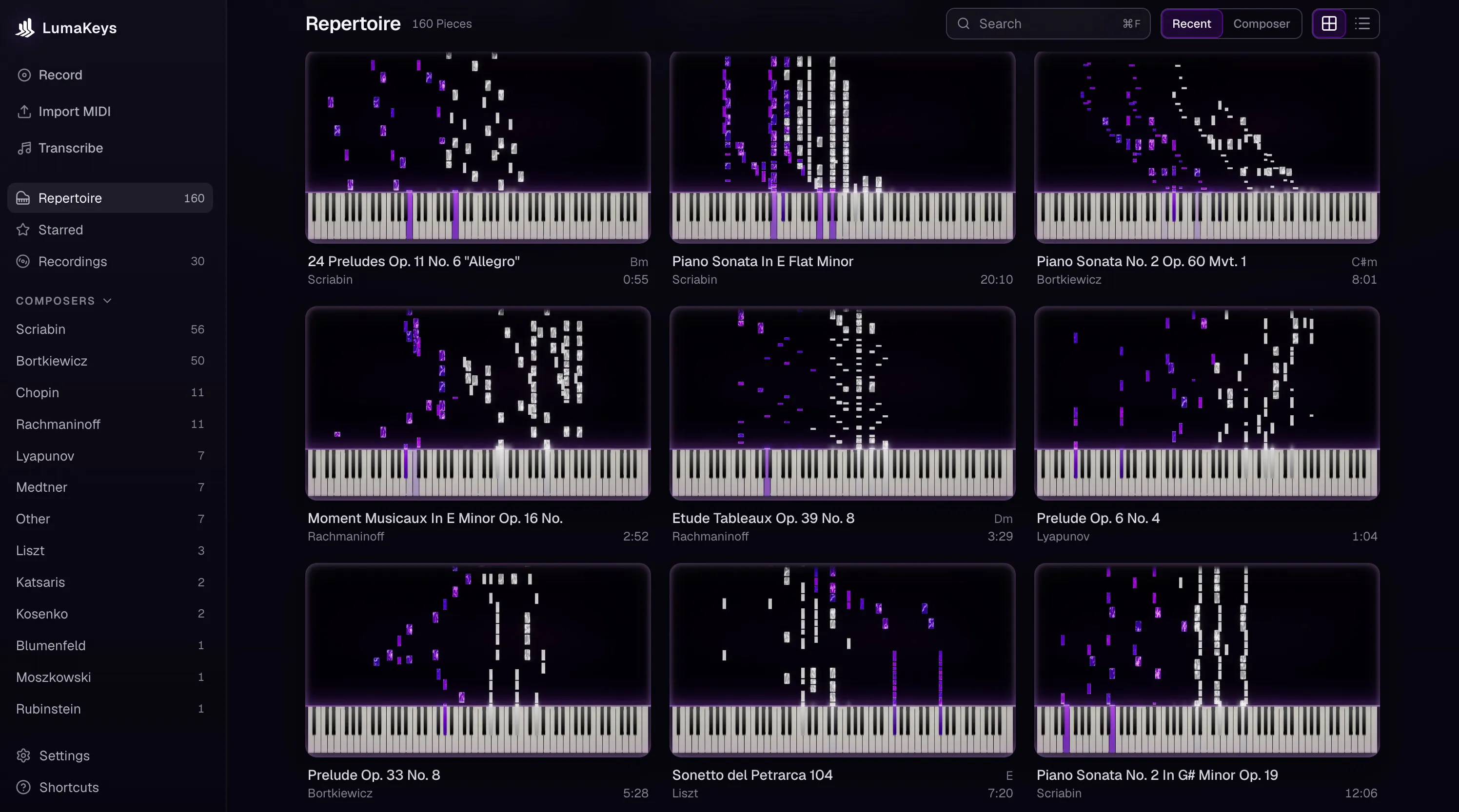Filter by composer Blumenfeld
The width and height of the screenshot is (1459, 812).
[110, 646]
